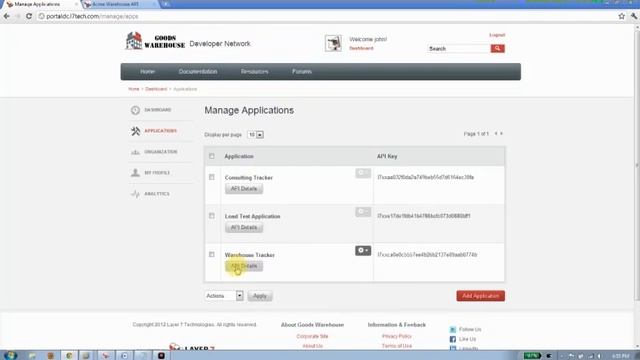Screen dimensions: 640x360
Task: Click the Analytics pulse icon
Action: click(135, 194)
